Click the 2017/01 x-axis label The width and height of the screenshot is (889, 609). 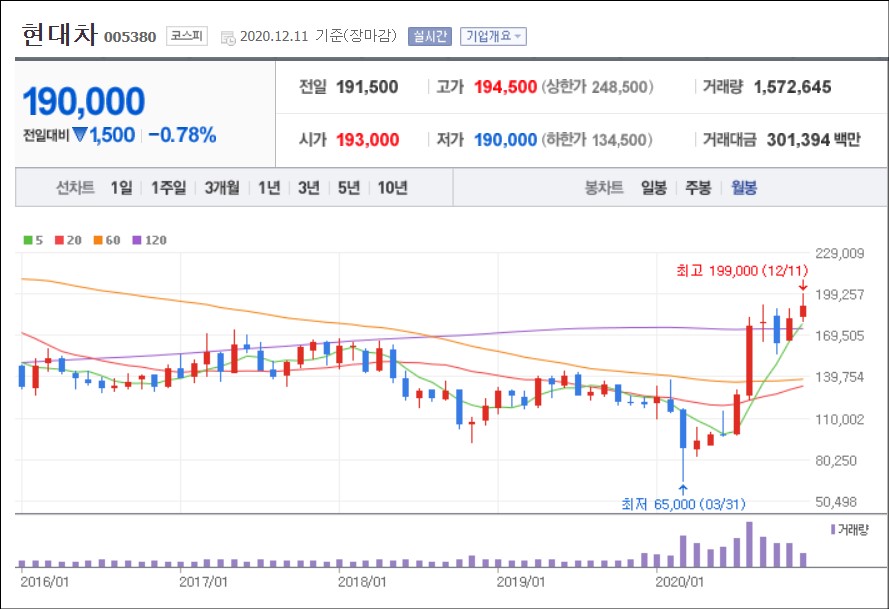pos(203,582)
